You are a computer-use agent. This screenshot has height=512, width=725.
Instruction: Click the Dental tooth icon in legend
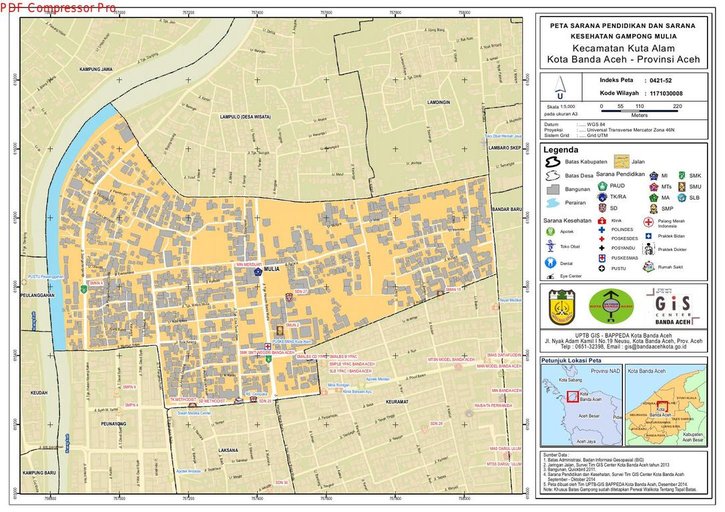click(551, 264)
